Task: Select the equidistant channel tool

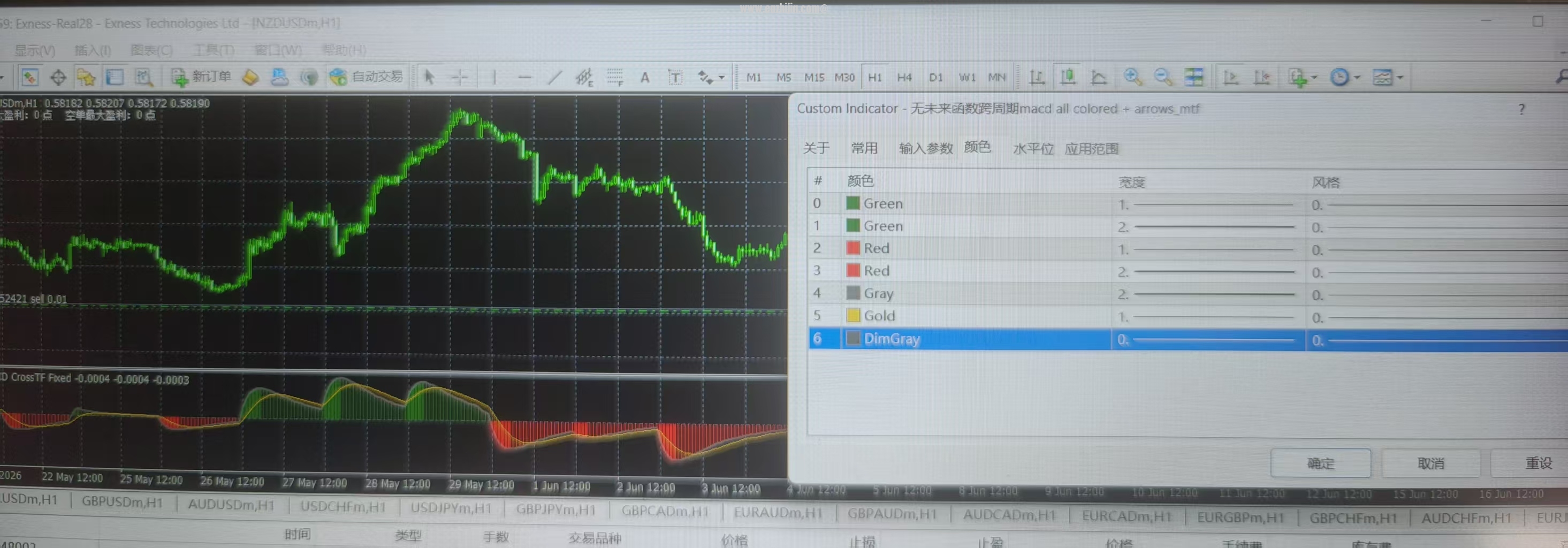Action: tap(584, 77)
